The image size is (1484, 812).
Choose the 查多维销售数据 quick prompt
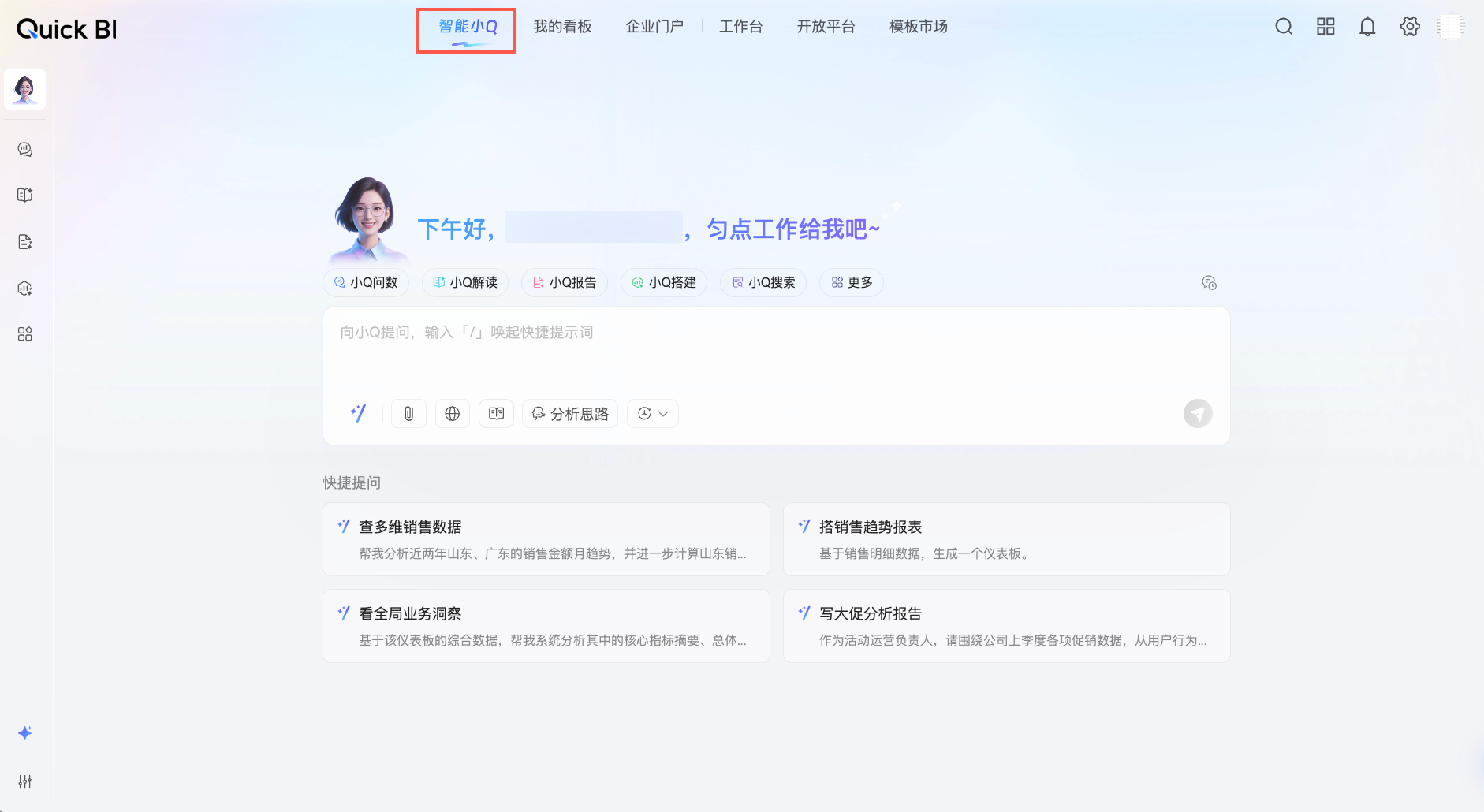[546, 539]
